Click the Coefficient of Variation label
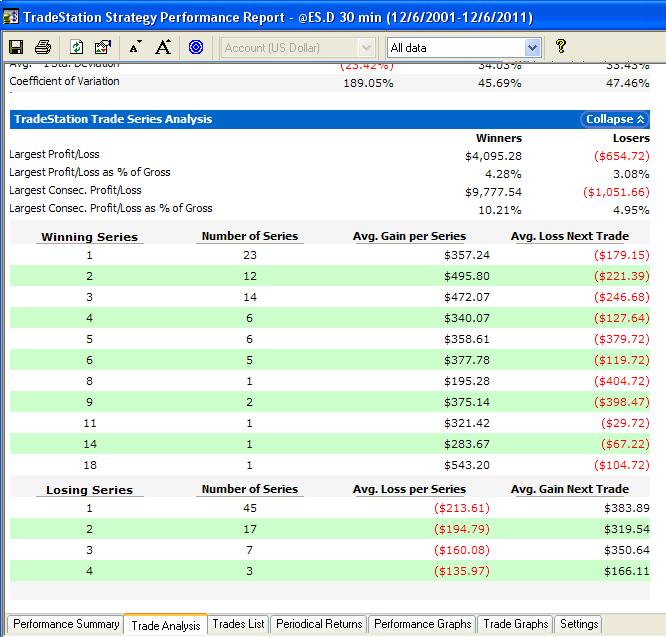This screenshot has width=666, height=637. pos(64,81)
